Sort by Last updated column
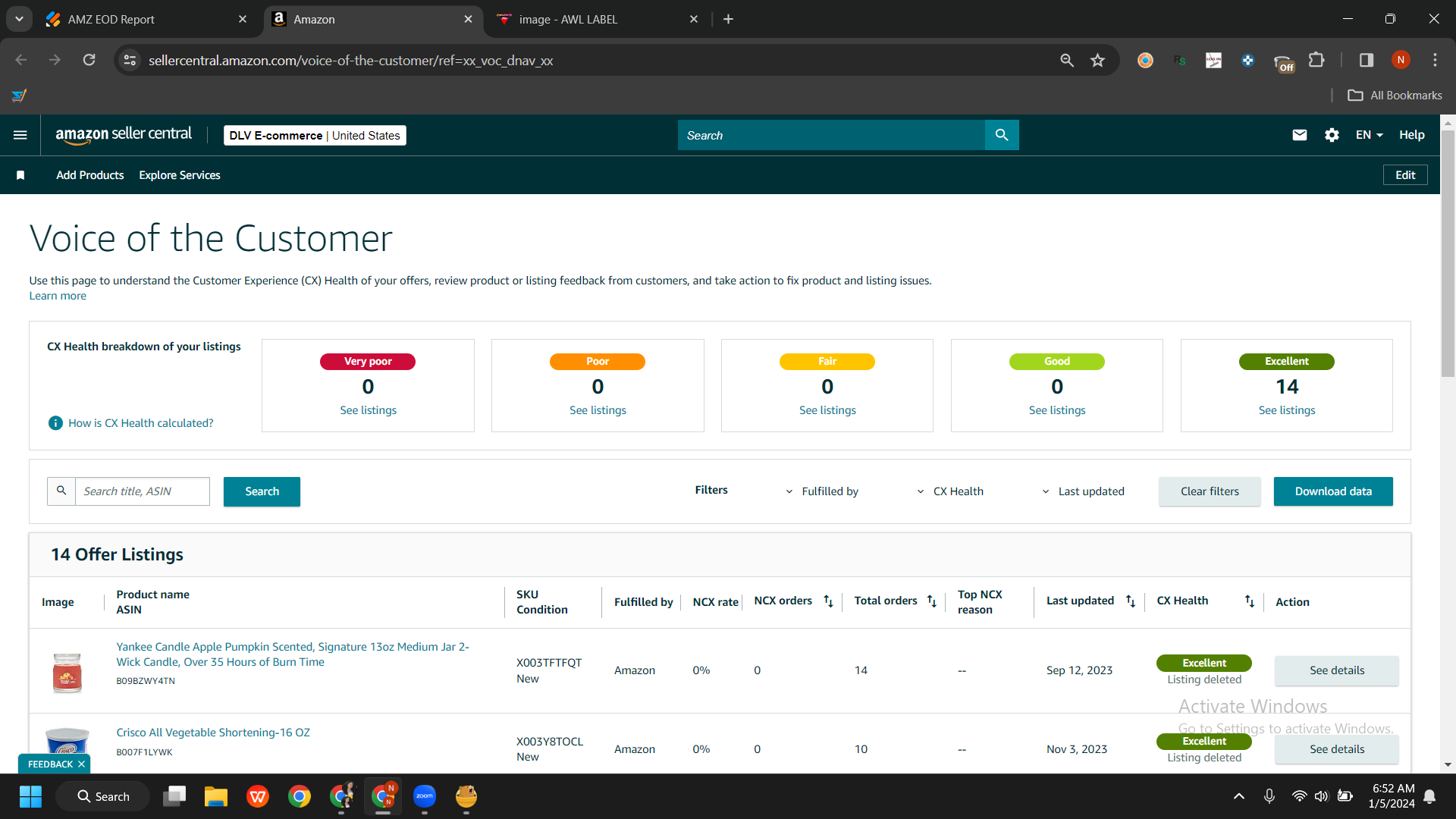The width and height of the screenshot is (1456, 819). coord(1131,601)
